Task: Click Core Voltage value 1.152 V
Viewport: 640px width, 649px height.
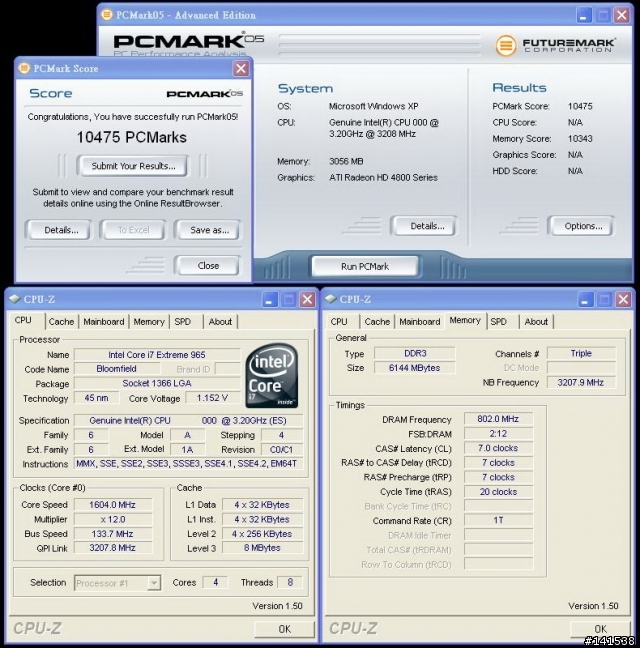Action: coord(212,398)
